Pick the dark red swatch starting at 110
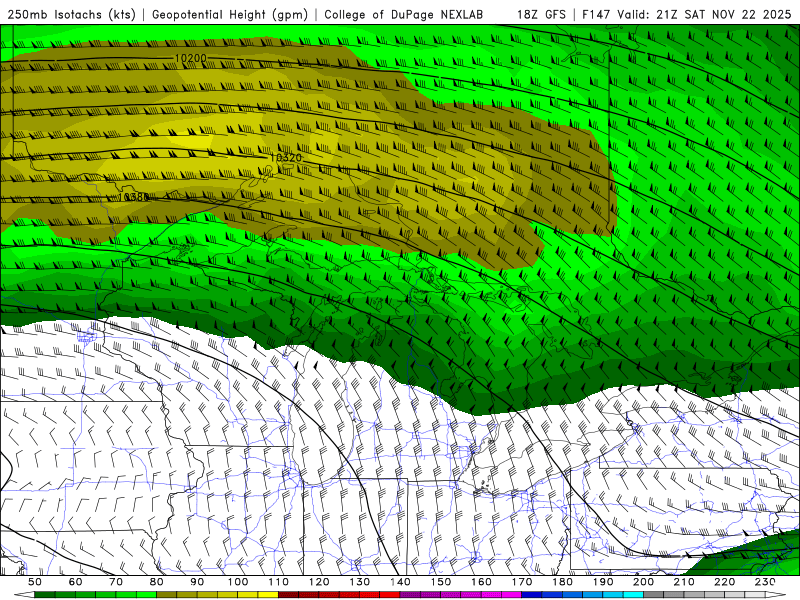Viewport: 800px width, 600px height. coord(288,595)
